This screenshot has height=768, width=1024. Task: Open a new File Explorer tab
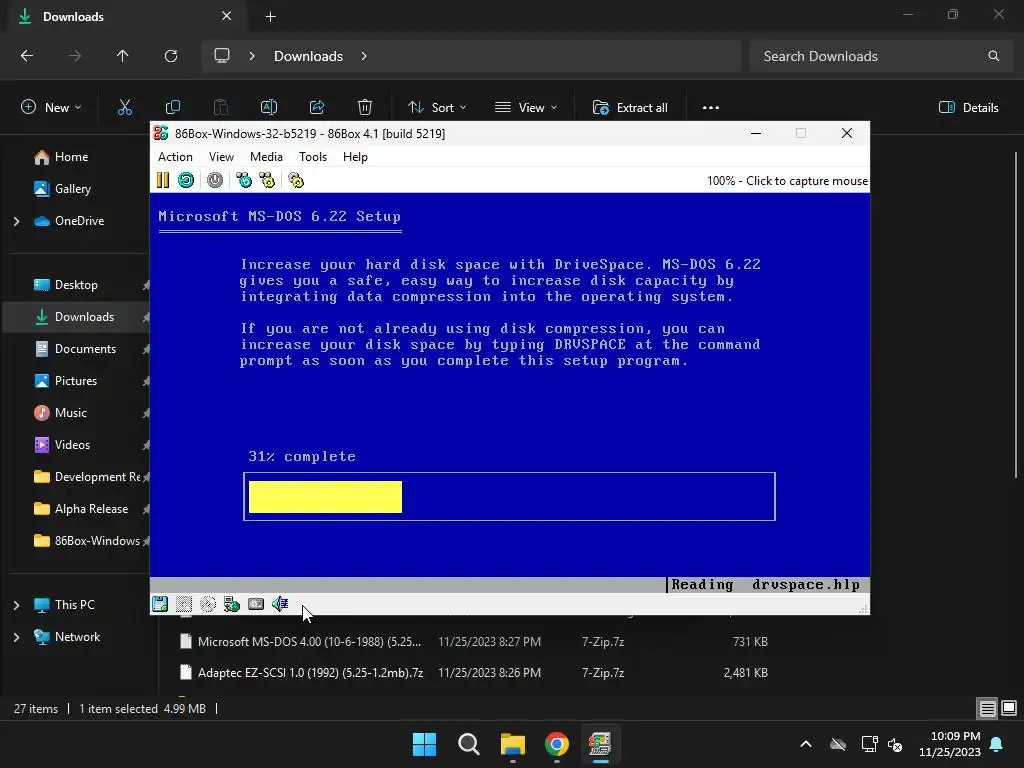pos(270,17)
